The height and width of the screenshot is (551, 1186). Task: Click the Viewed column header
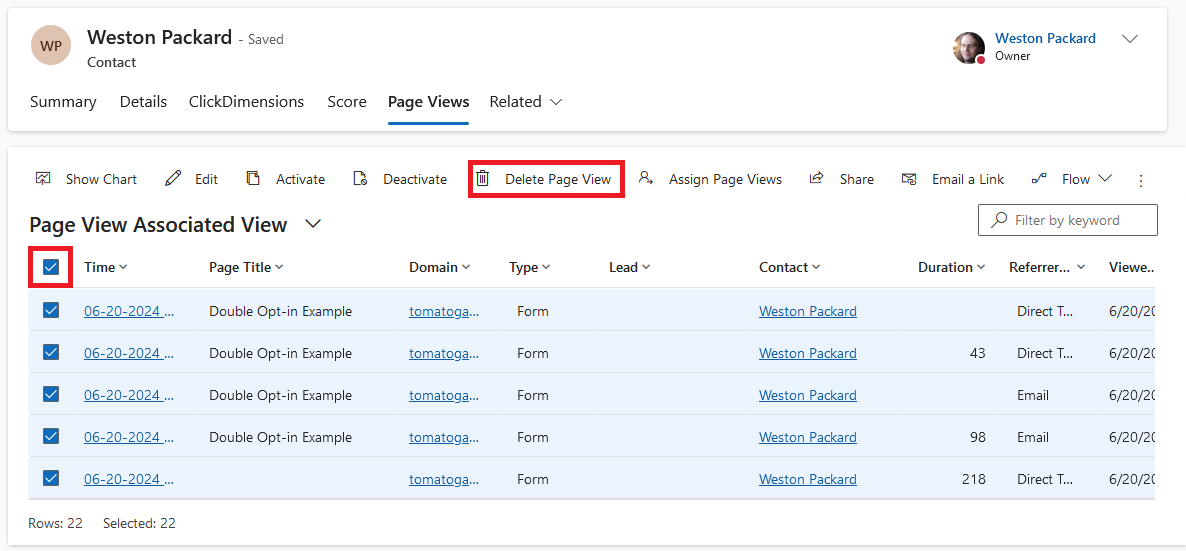1132,267
